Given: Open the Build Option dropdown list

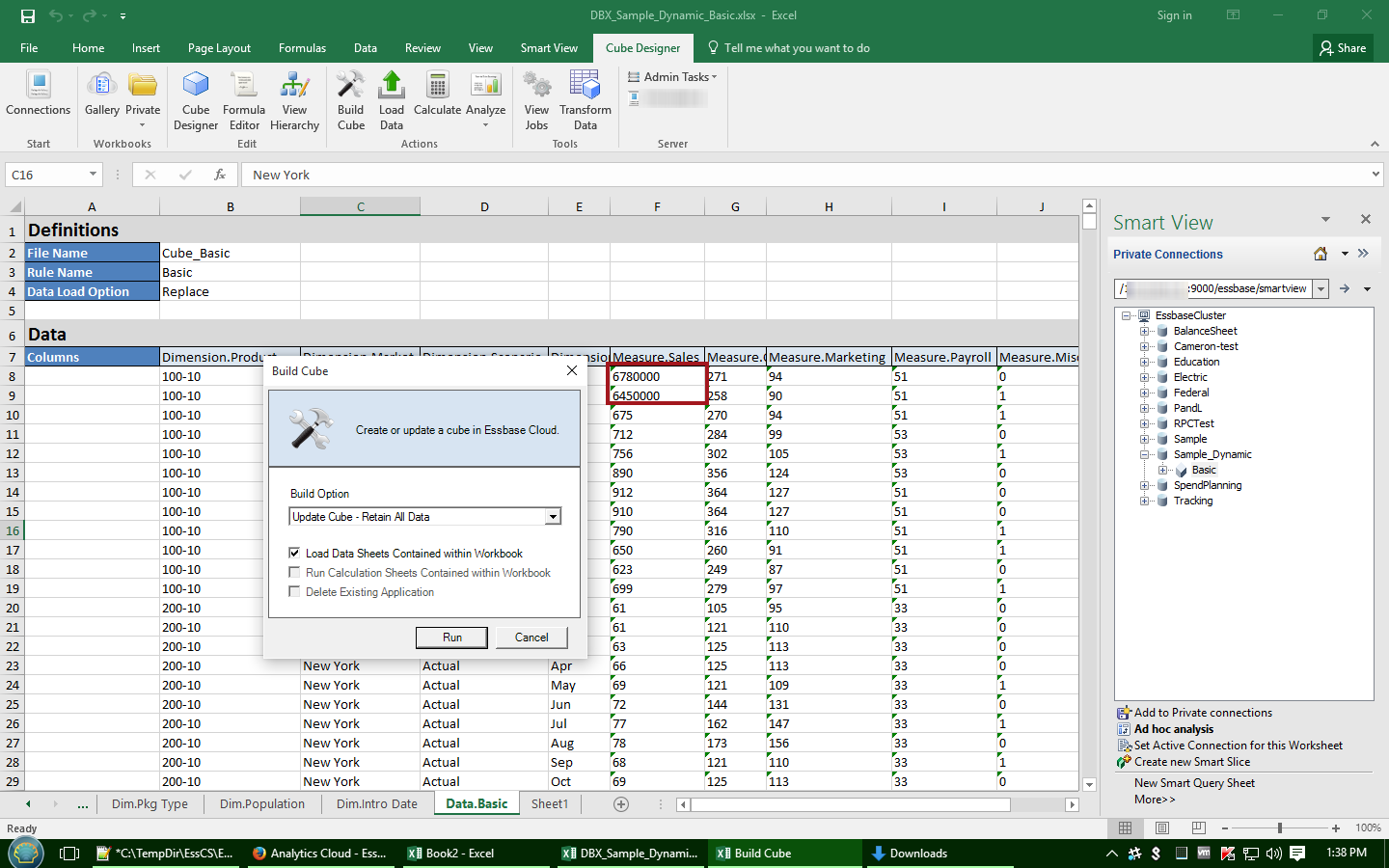Looking at the screenshot, I should point(553,517).
